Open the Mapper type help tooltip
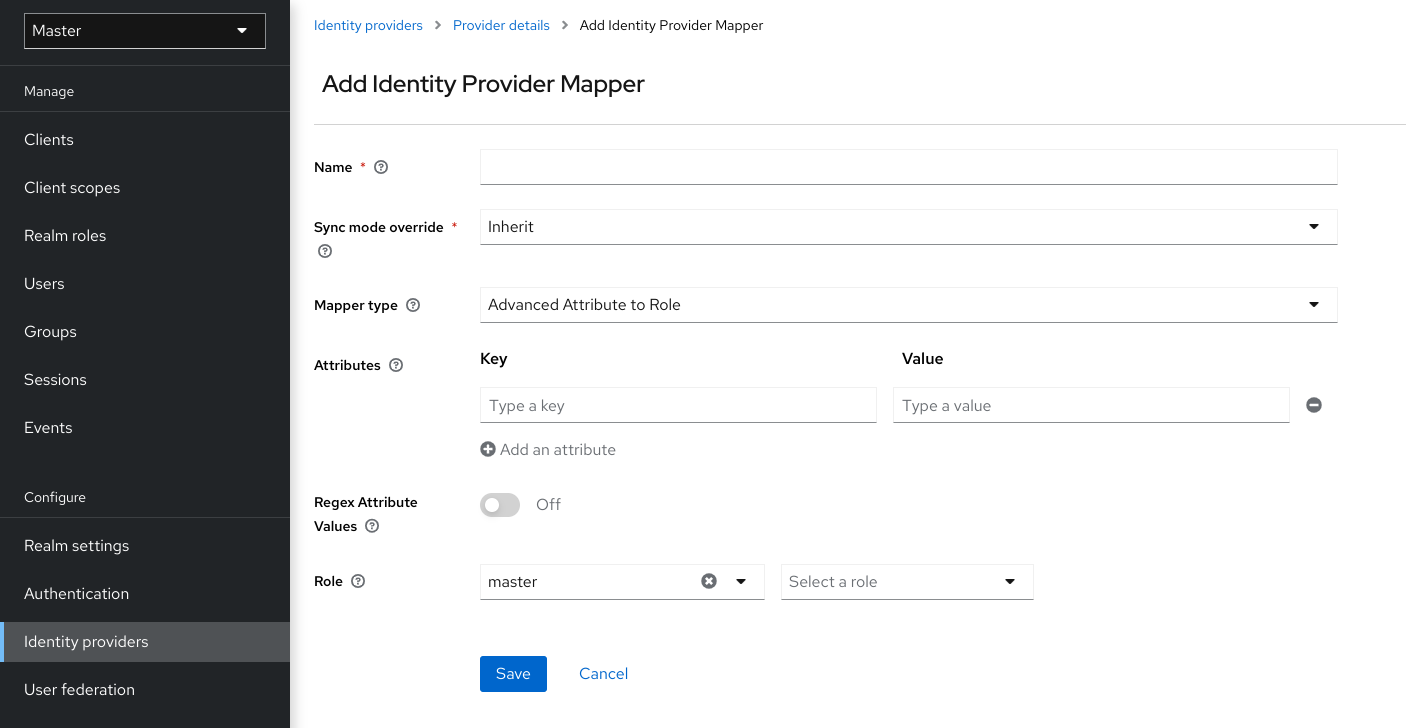1406x728 pixels. coord(413,305)
